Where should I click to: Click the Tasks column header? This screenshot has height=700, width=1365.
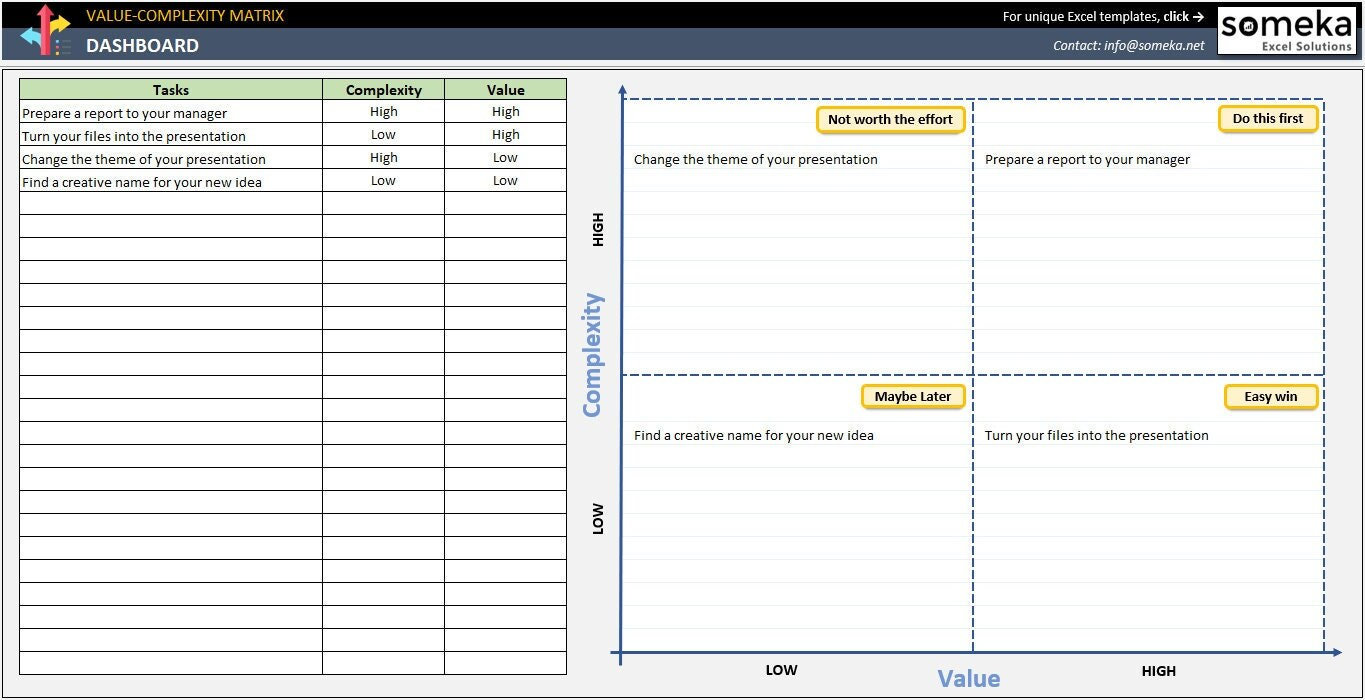[x=170, y=89]
